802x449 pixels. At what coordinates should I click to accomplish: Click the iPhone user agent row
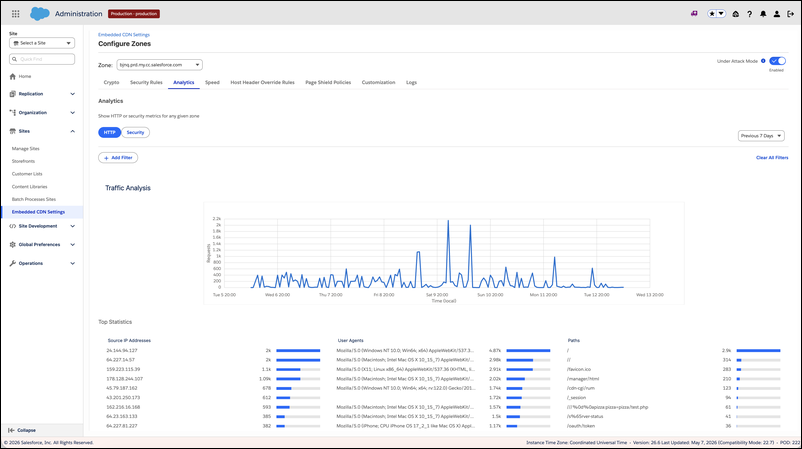pyautogui.click(x=406, y=426)
